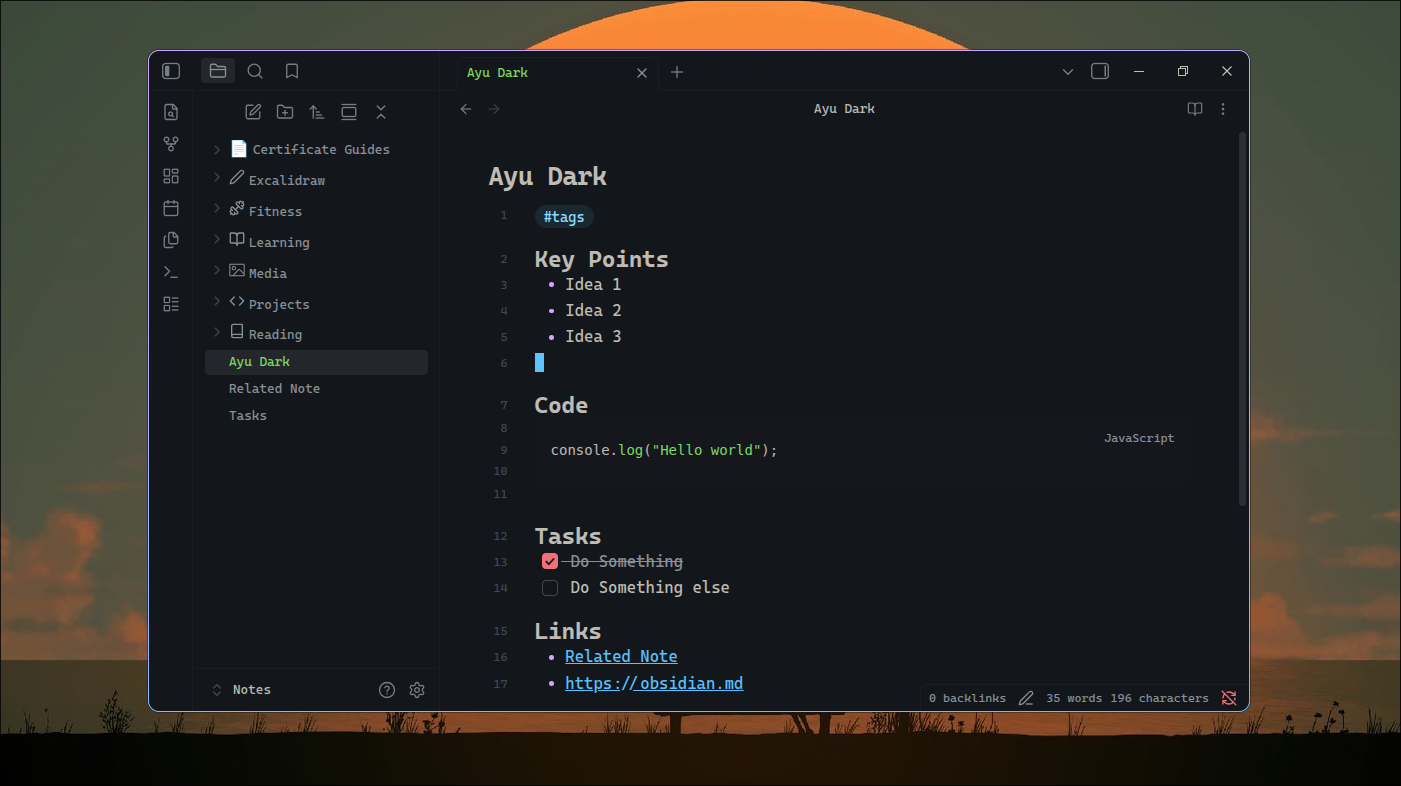
Task: Toggle right sidebar panel icon
Action: [x=1100, y=71]
